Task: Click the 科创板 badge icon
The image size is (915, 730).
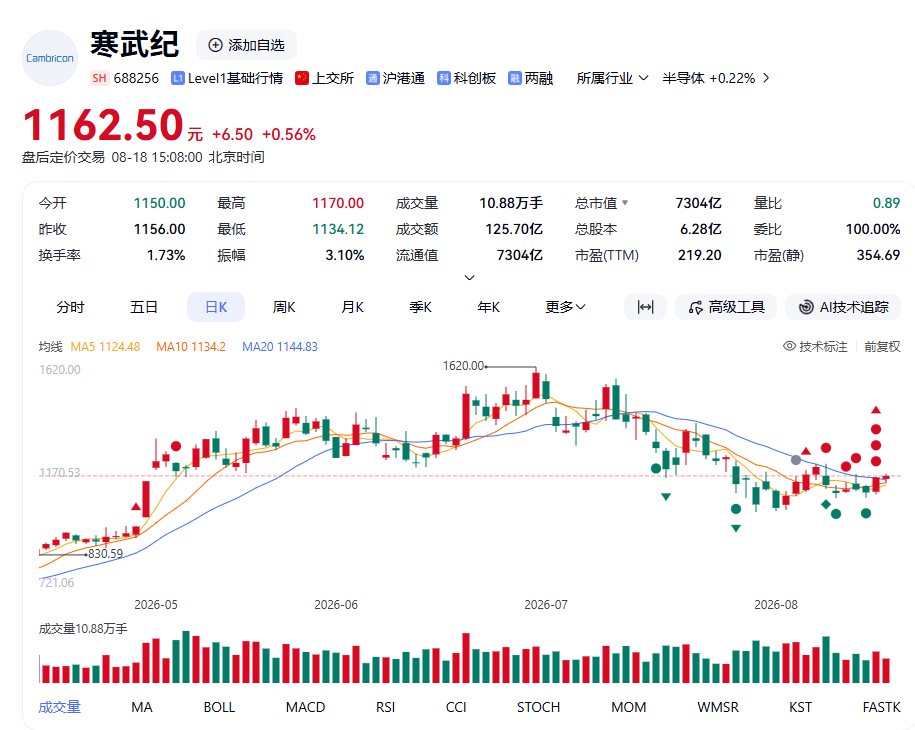Action: (443, 78)
